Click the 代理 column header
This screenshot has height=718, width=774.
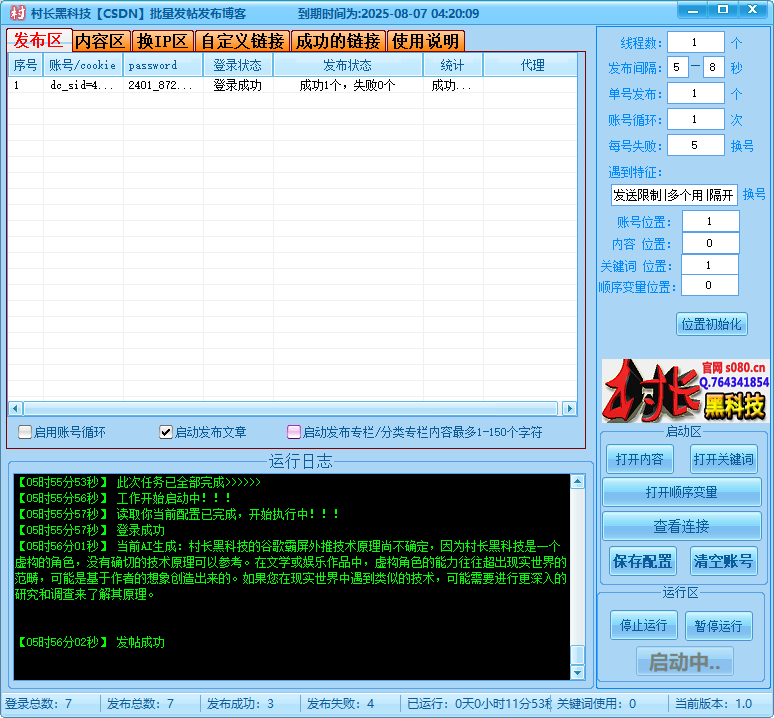(x=531, y=65)
